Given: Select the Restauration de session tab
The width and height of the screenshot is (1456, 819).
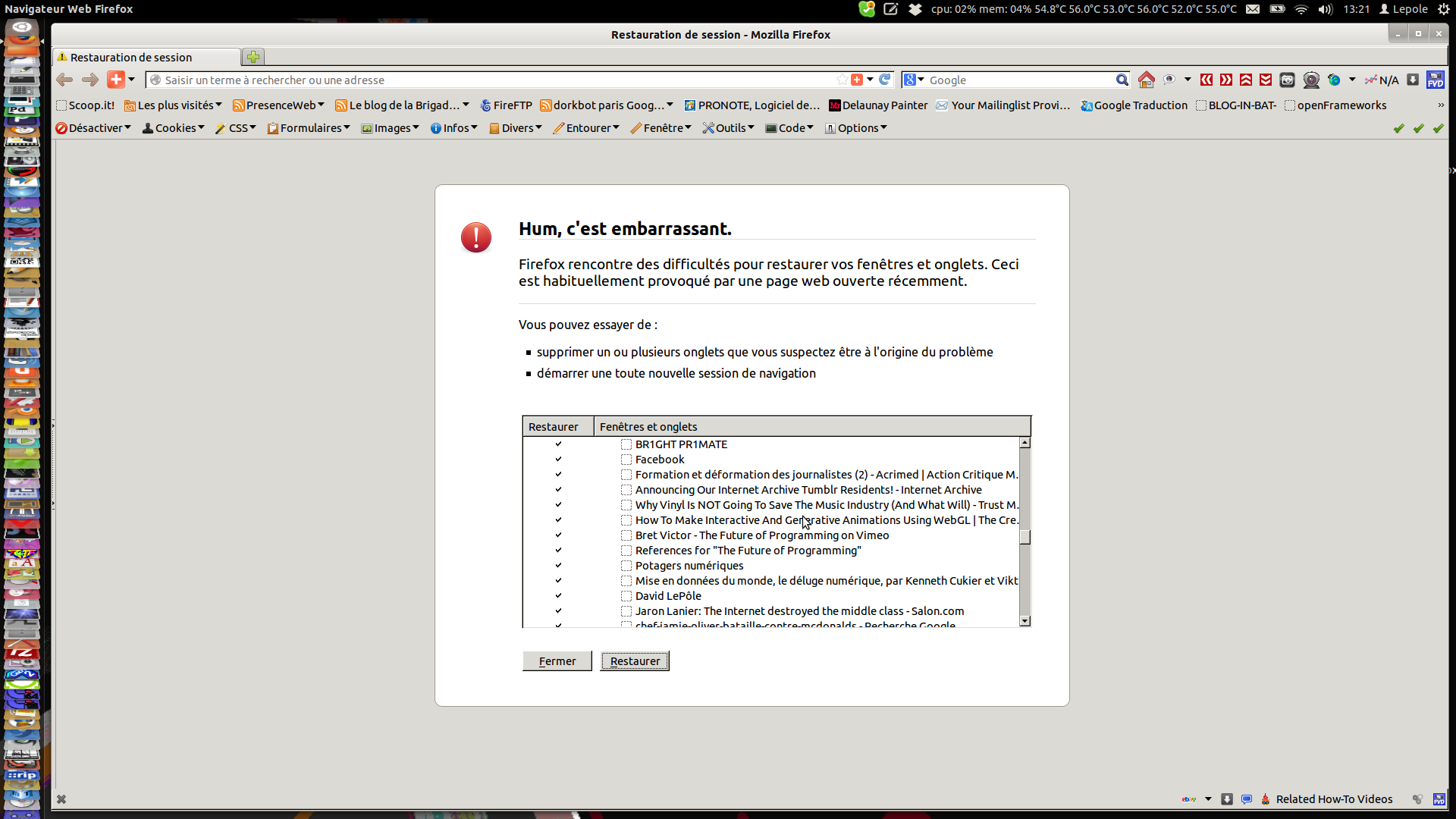Looking at the screenshot, I should (131, 58).
